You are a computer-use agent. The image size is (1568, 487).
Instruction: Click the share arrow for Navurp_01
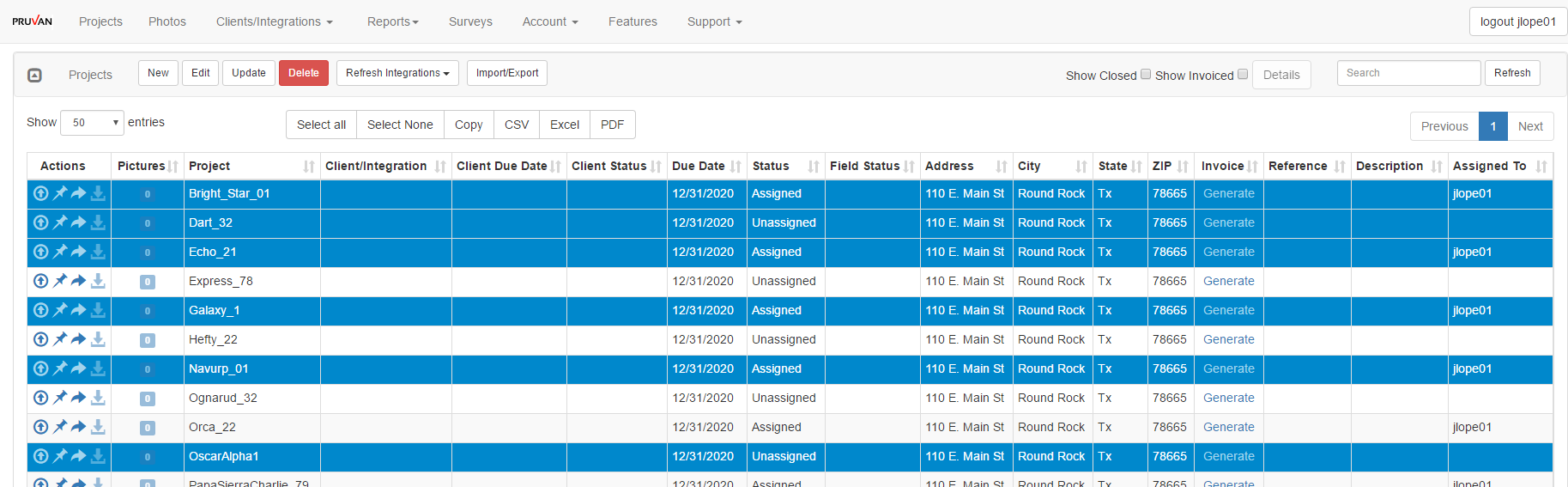[x=78, y=369]
